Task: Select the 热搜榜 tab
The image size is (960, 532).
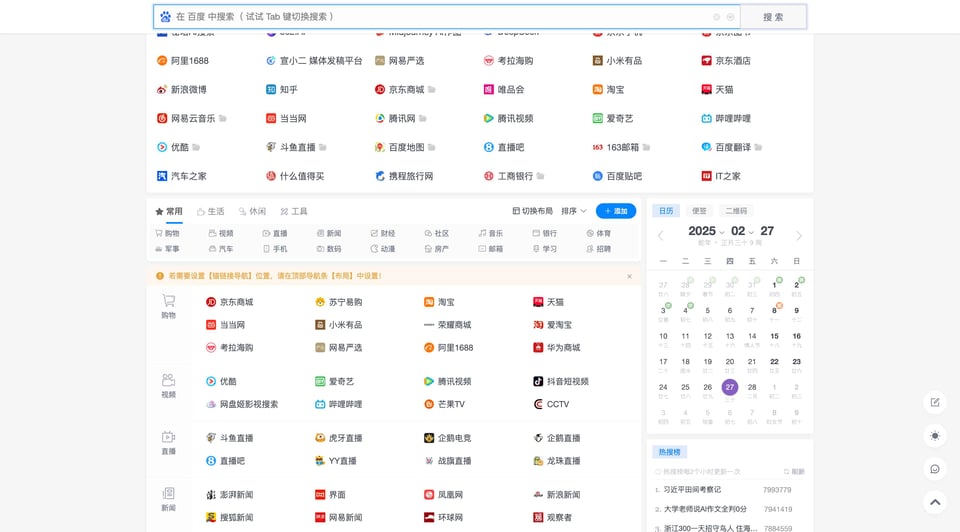Action: [669, 452]
